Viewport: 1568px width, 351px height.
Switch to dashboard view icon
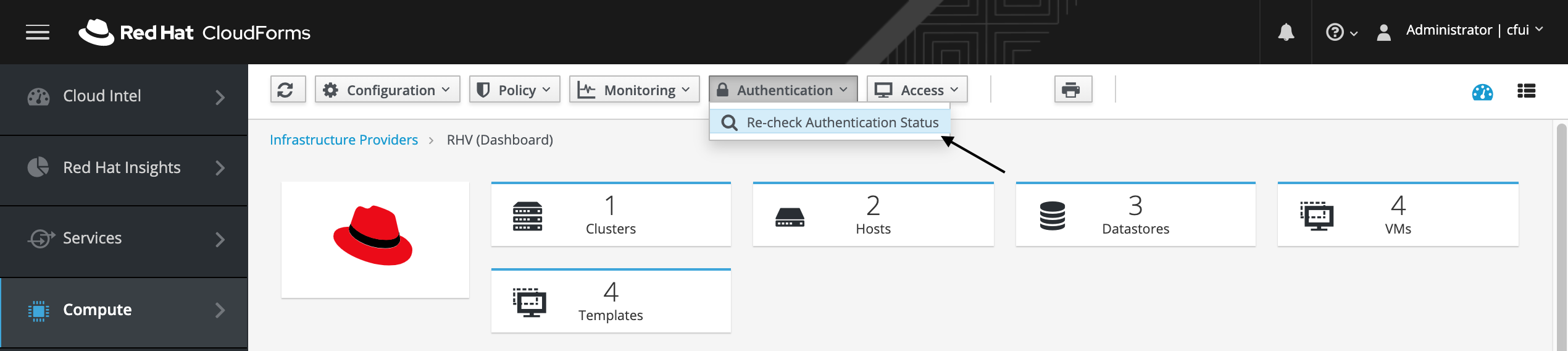[1482, 92]
